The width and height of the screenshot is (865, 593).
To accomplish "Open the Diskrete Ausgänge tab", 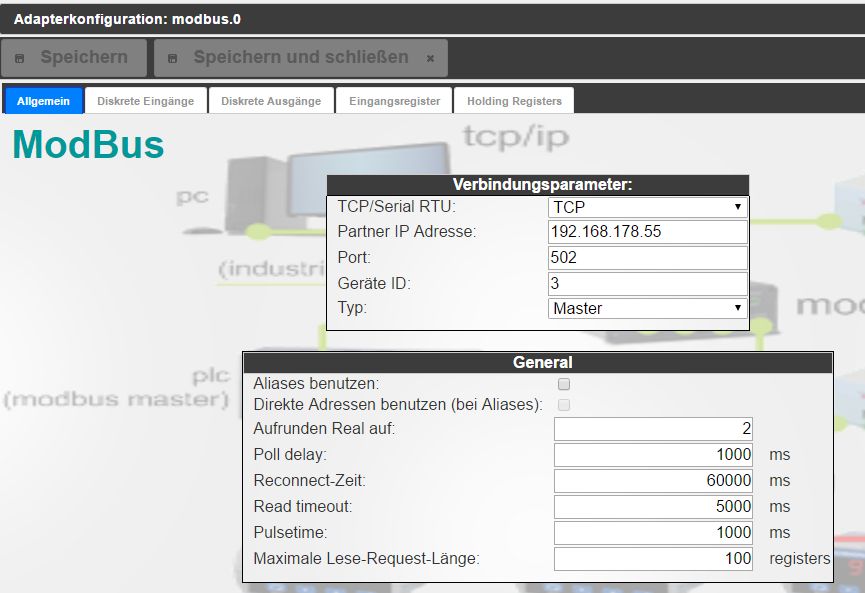I will 271,101.
